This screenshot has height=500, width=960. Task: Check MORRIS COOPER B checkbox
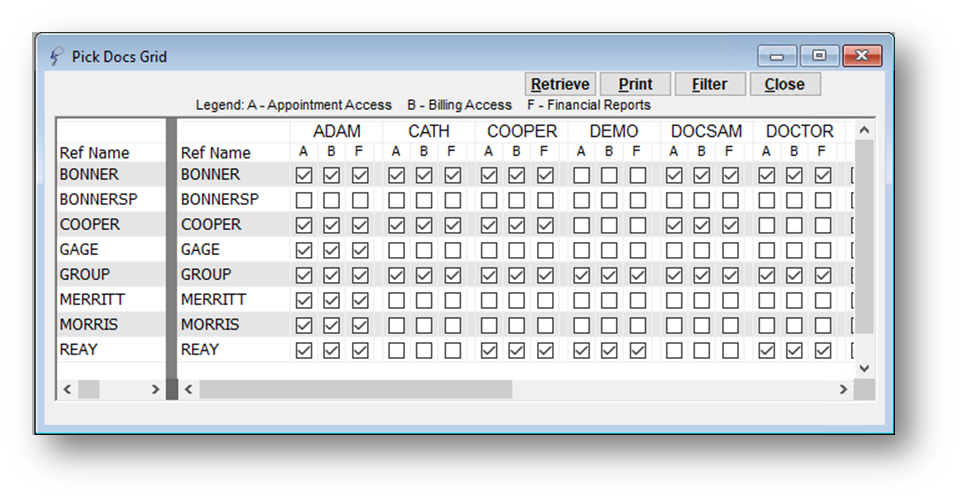pos(516,326)
